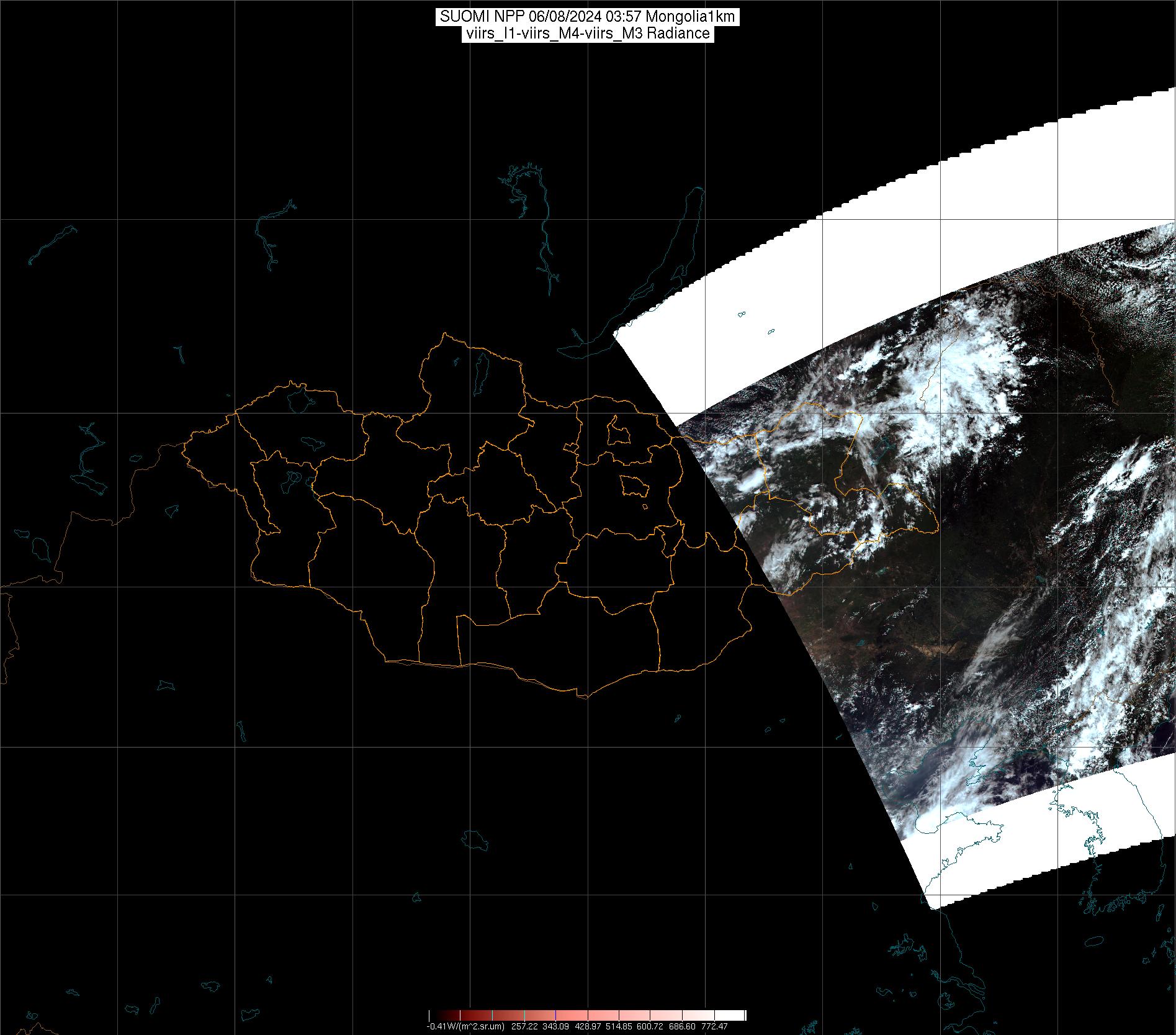The height and width of the screenshot is (1035, 1176).
Task: Click the 428.97 colorbar tick label
Action: coord(588,1026)
